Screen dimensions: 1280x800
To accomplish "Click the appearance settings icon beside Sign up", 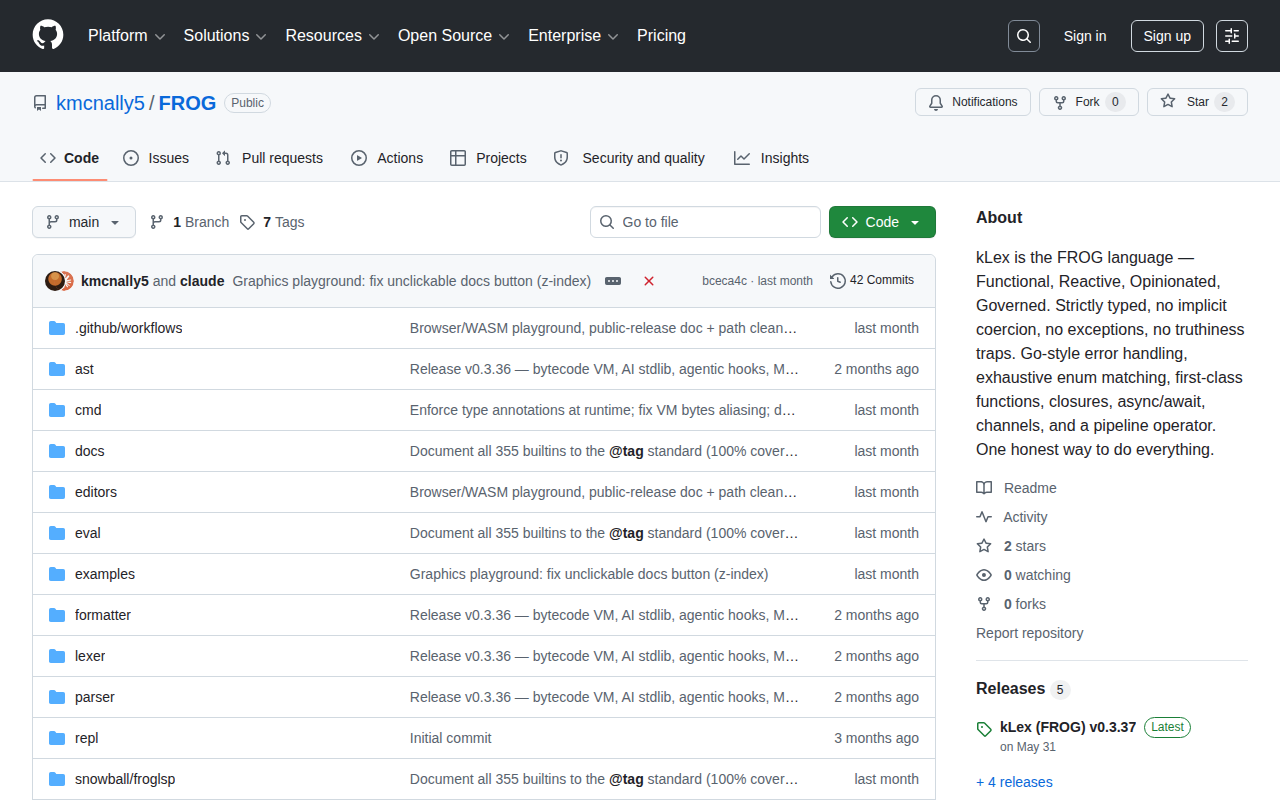I will tap(1232, 36).
